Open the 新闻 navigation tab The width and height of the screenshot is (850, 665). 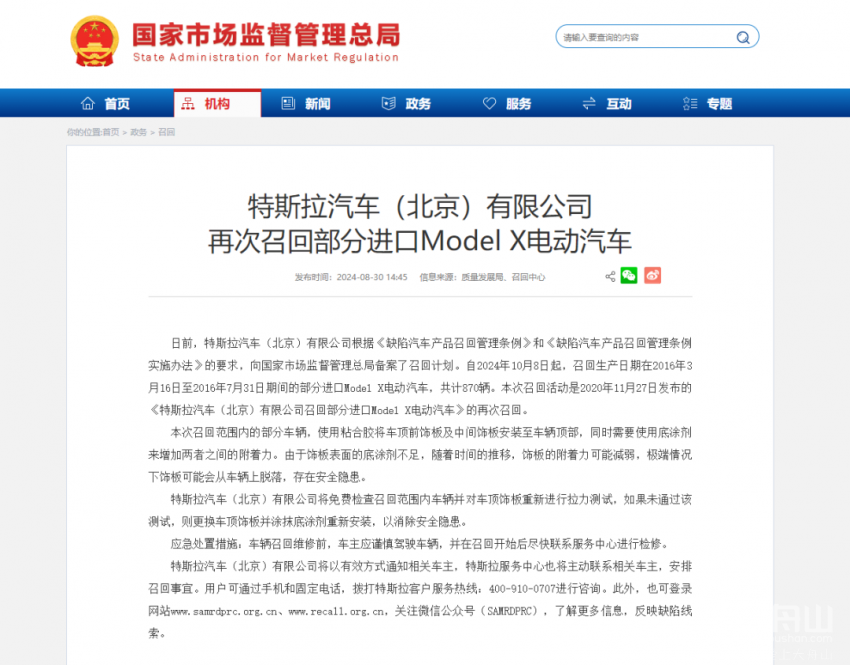[306, 103]
